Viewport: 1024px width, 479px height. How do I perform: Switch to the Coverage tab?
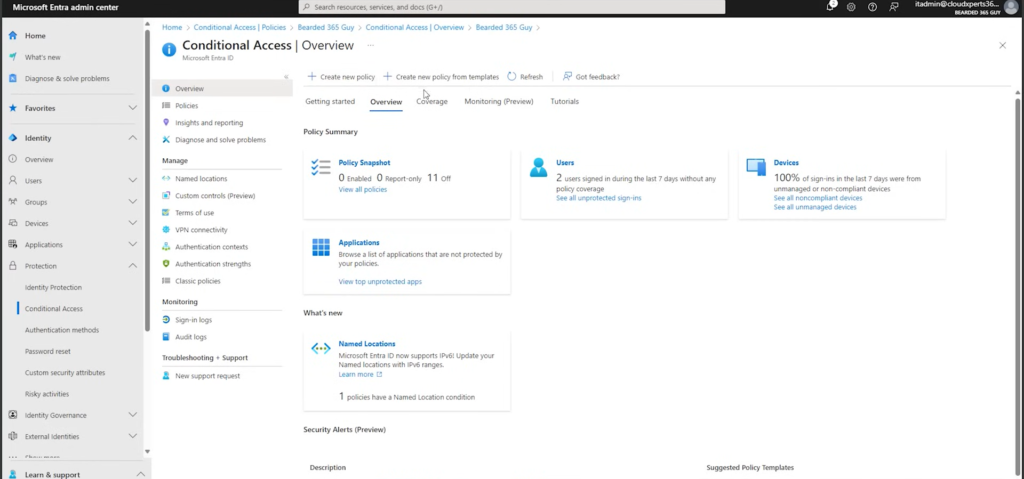432,101
